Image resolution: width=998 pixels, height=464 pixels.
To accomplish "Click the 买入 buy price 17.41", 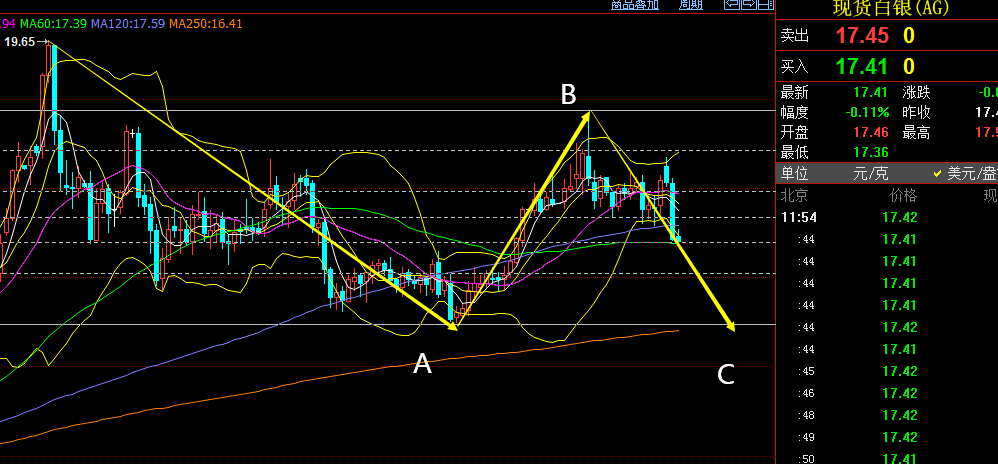I will (x=862, y=67).
